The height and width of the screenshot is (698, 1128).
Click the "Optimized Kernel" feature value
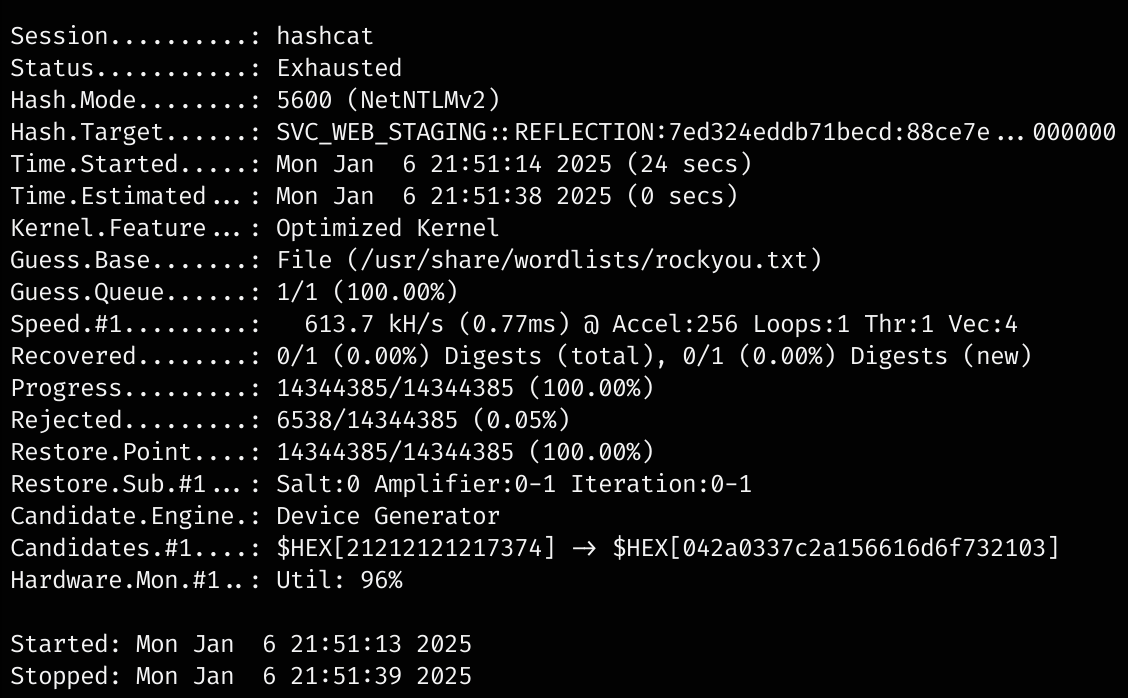tap(387, 228)
